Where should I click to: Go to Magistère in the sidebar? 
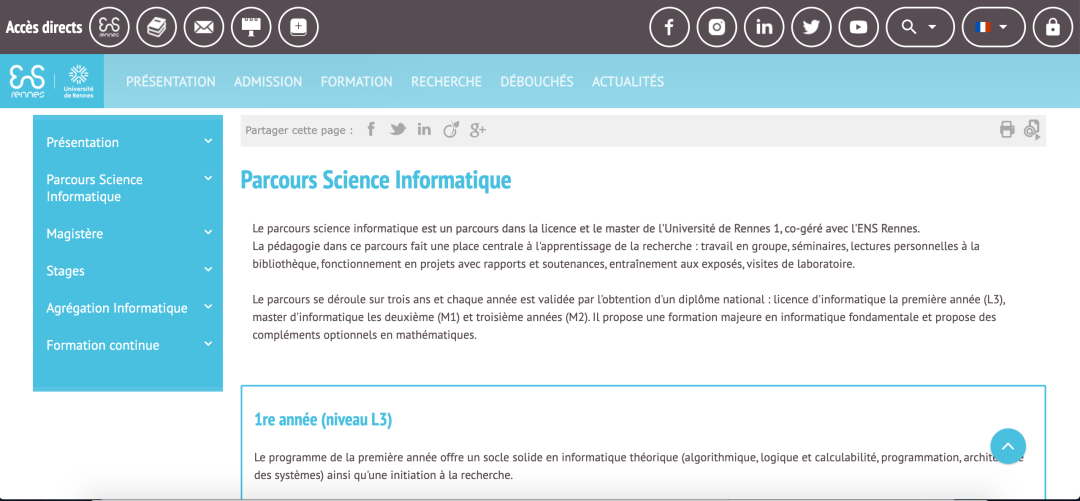pyautogui.click(x=74, y=234)
